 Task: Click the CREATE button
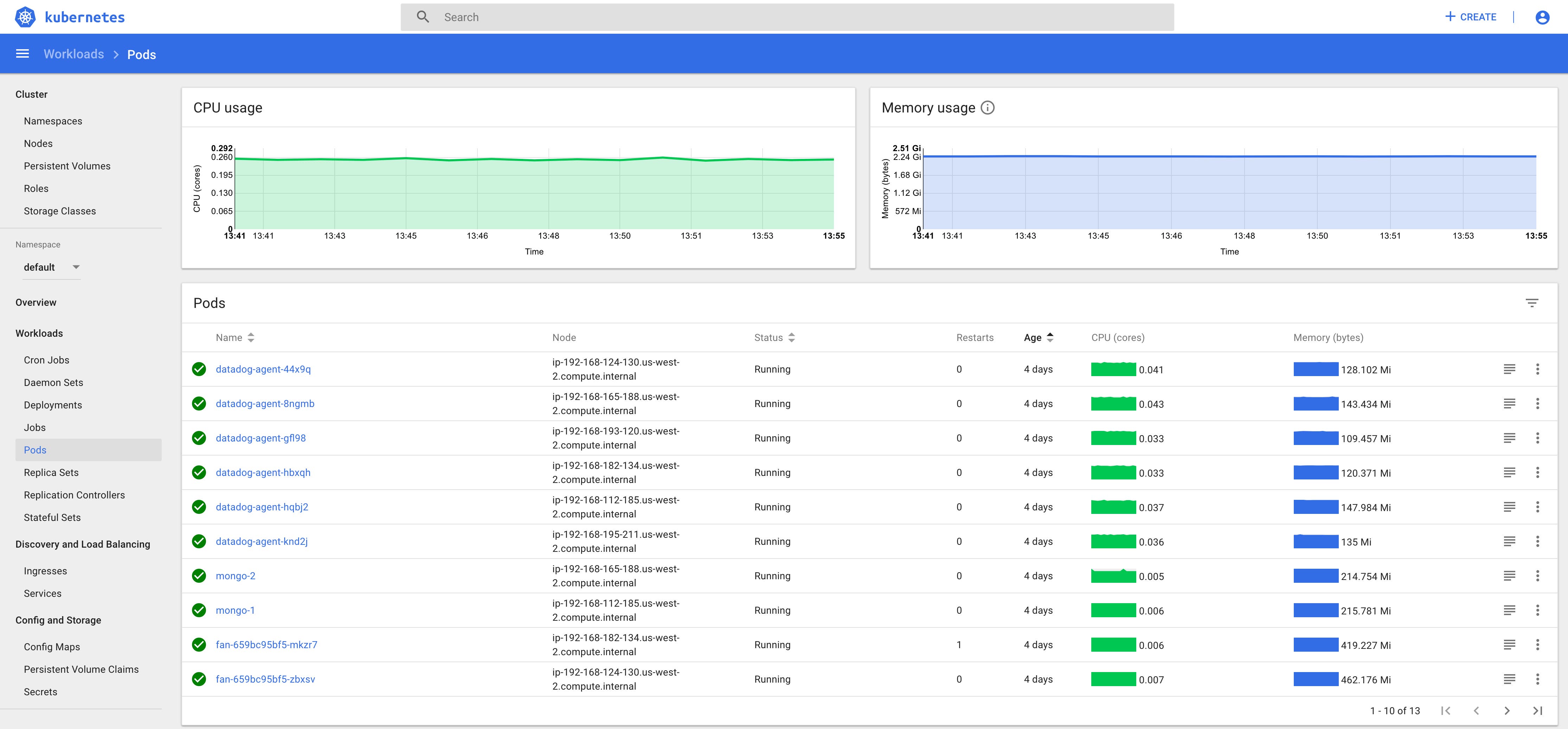coord(1470,17)
